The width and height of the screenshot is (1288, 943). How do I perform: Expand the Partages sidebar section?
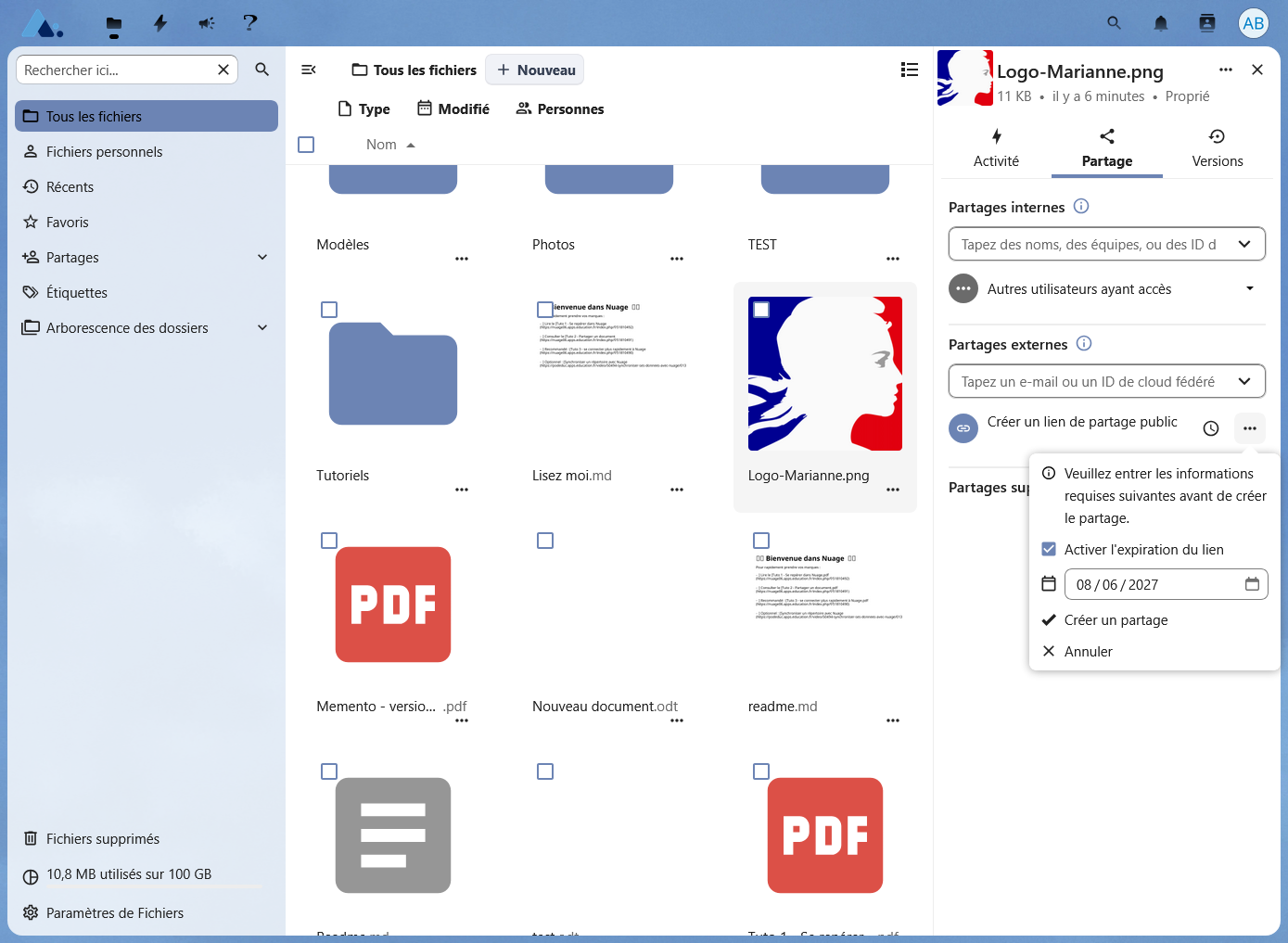pos(262,257)
